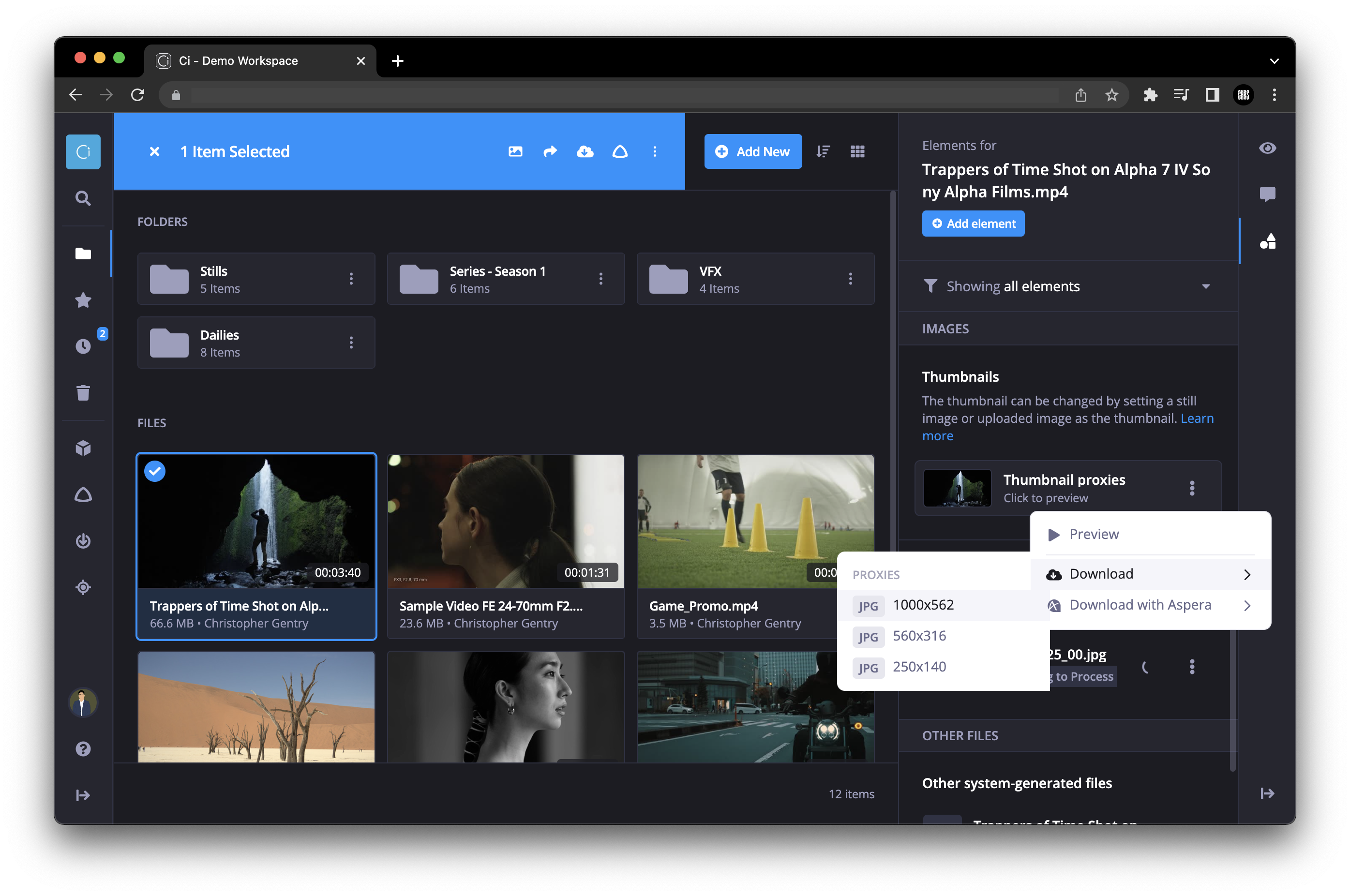1350x896 pixels.
Task: Follow the Learn more link
Action: 1197,418
